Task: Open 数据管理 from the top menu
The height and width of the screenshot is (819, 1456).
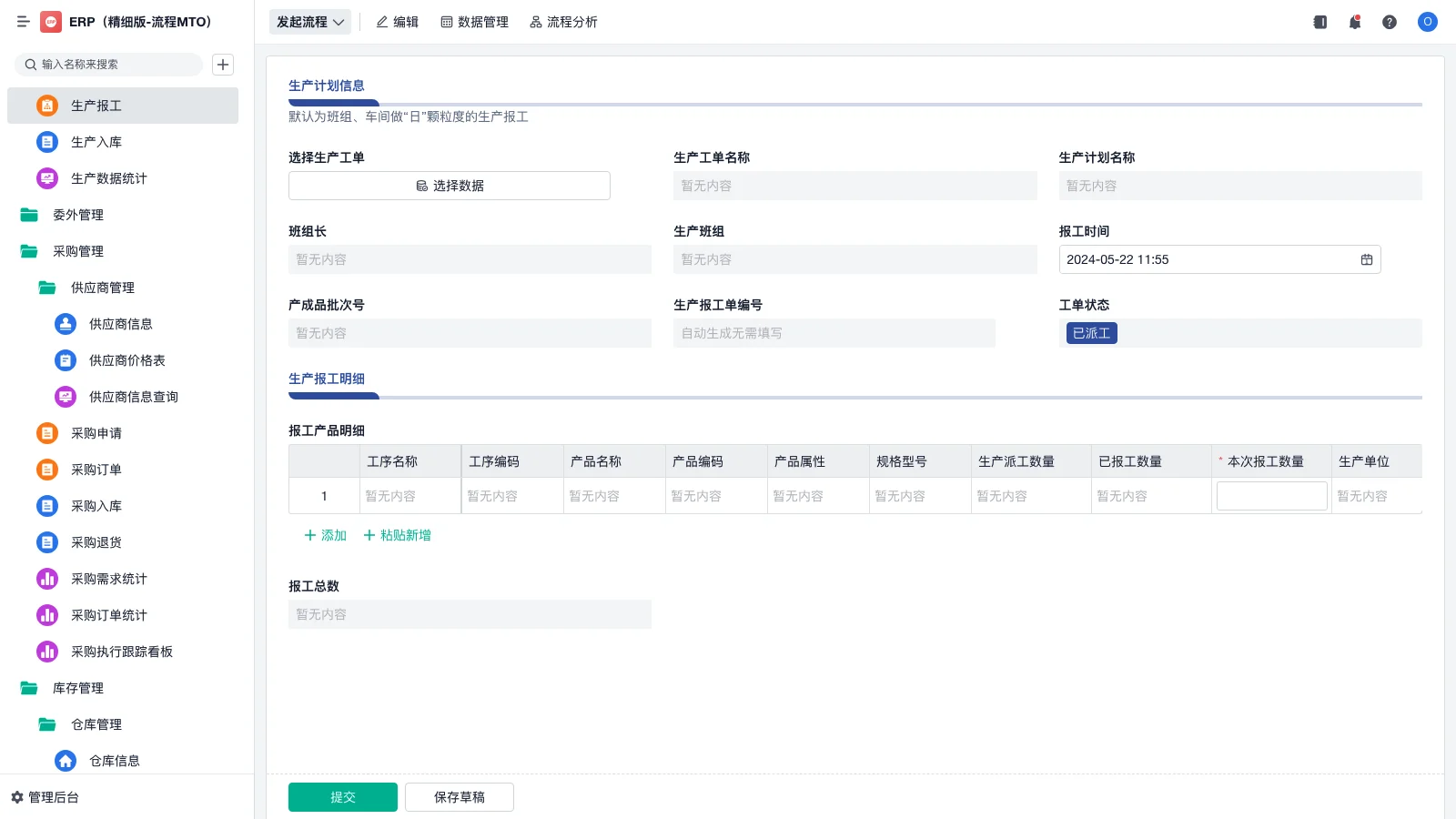Action: pos(475,22)
